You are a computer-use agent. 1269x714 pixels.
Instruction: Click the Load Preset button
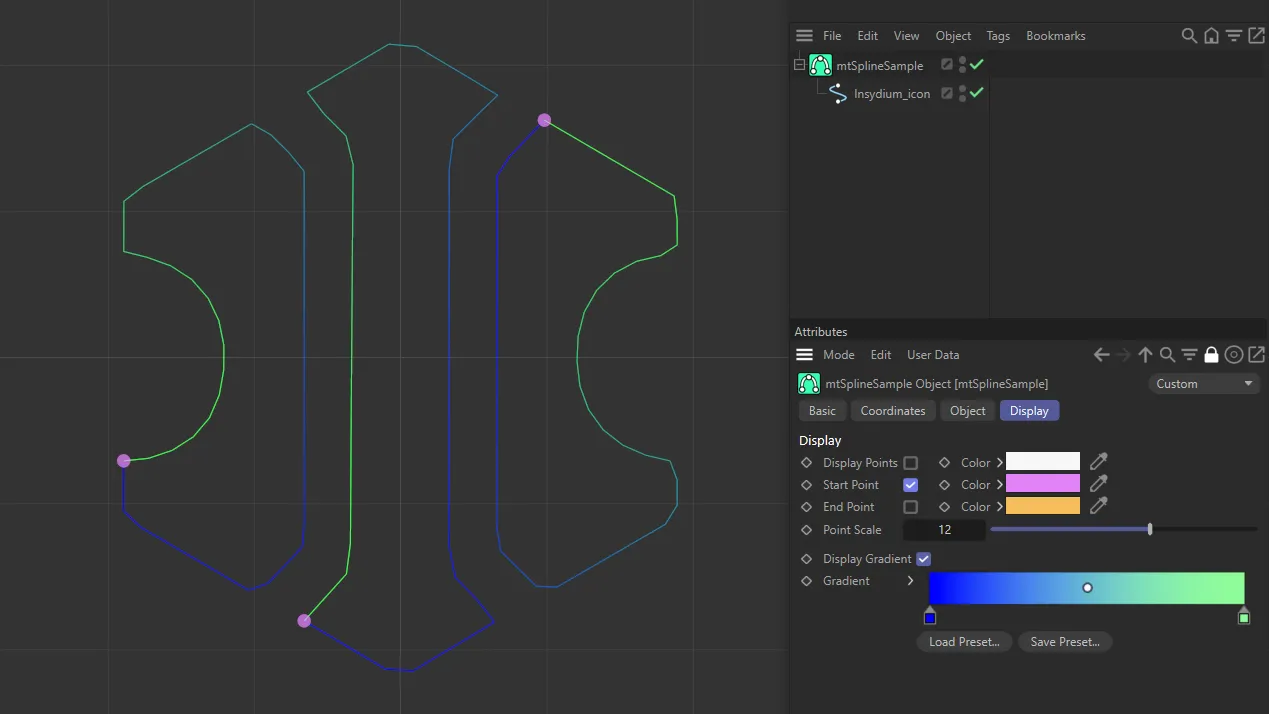click(963, 641)
